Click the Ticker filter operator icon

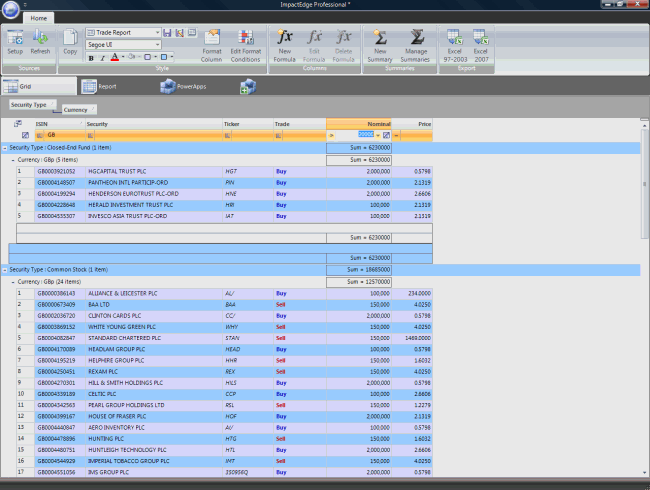pyautogui.click(x=228, y=136)
